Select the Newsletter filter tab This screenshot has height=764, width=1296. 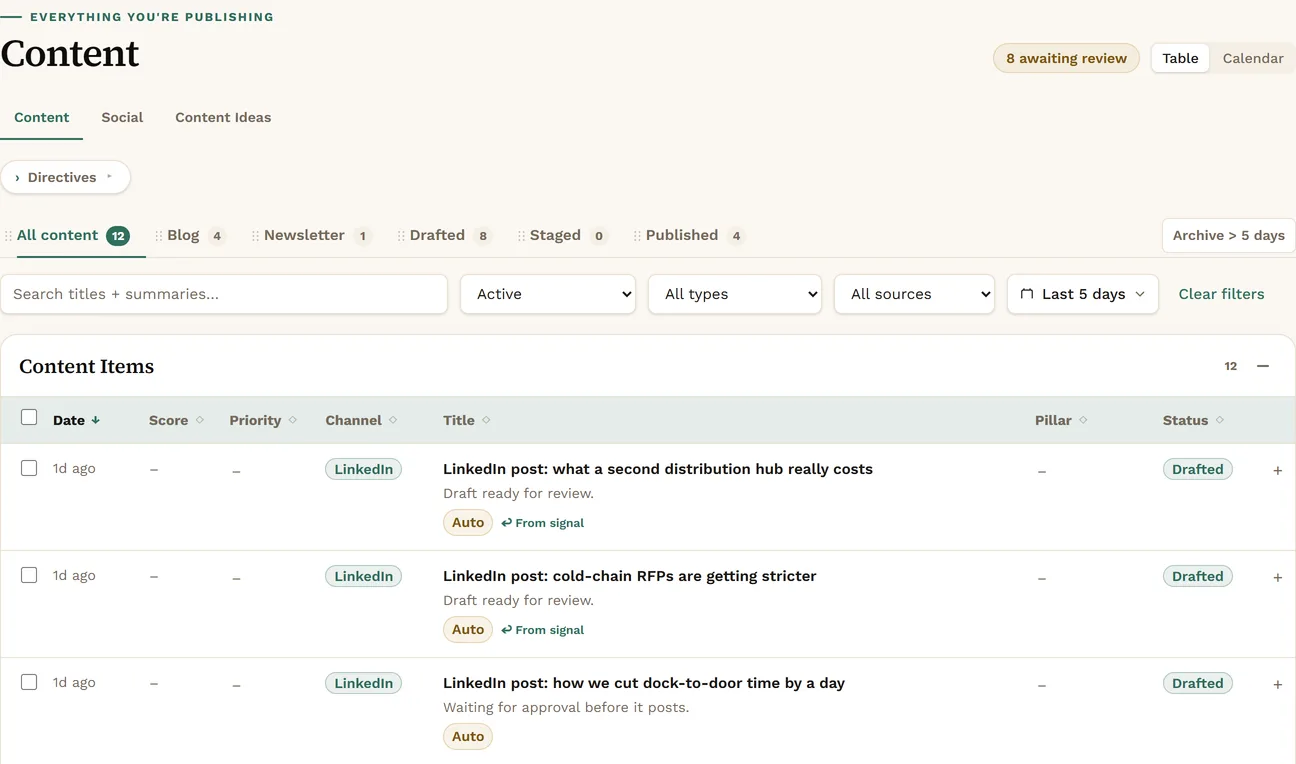(318, 236)
